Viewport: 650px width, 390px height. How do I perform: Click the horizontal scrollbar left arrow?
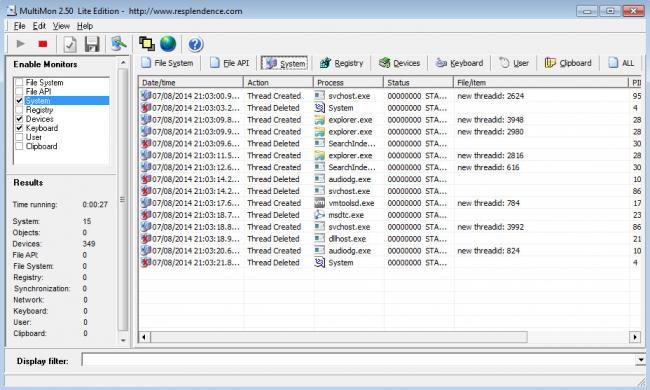(144, 337)
